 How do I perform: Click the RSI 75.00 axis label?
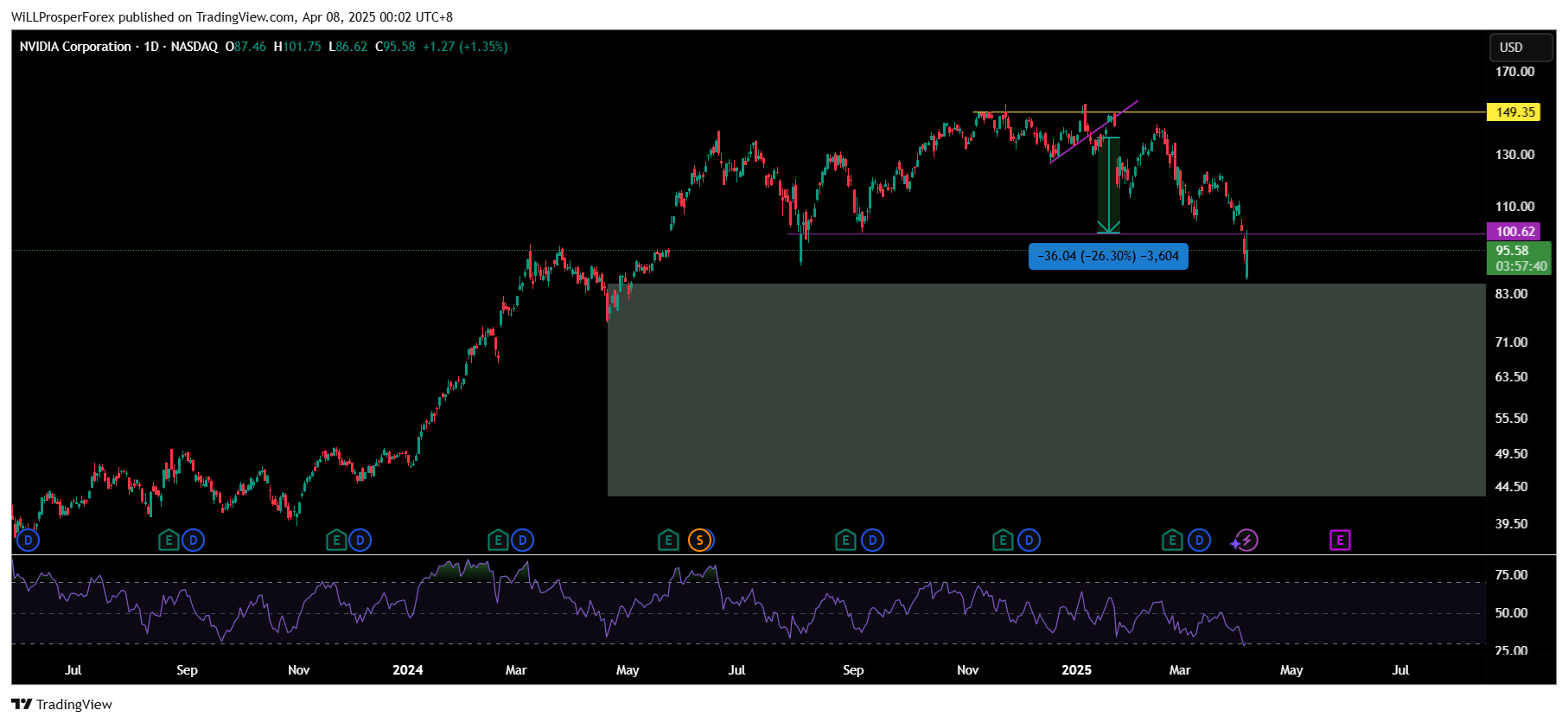[x=1512, y=575]
